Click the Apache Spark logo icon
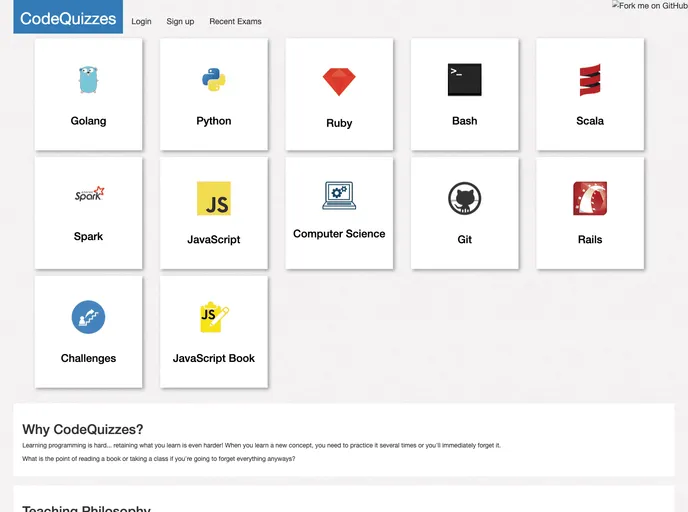 tap(89, 193)
